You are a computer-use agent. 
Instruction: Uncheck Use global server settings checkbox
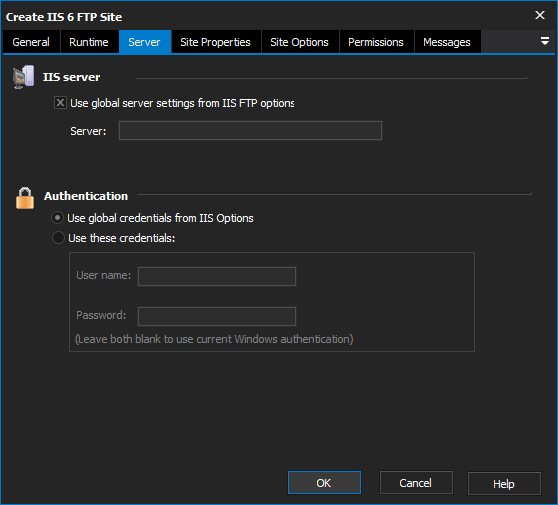click(60, 103)
